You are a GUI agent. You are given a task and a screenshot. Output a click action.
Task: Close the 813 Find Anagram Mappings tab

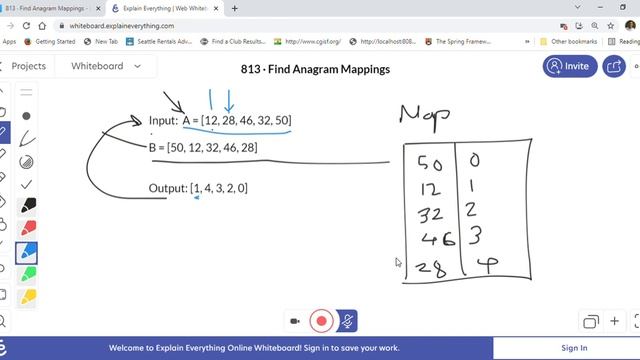tap(98, 8)
